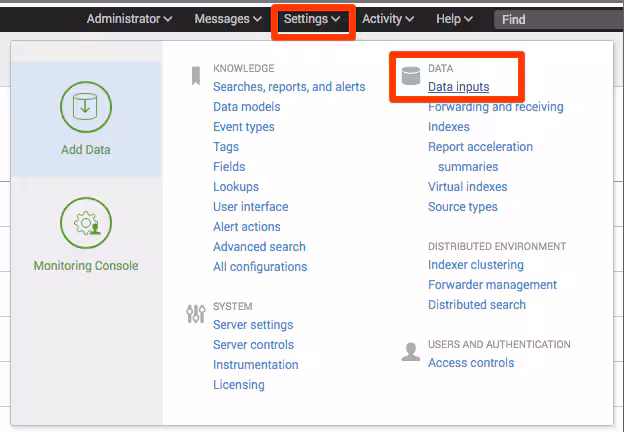Open the Lookups link

[236, 187]
